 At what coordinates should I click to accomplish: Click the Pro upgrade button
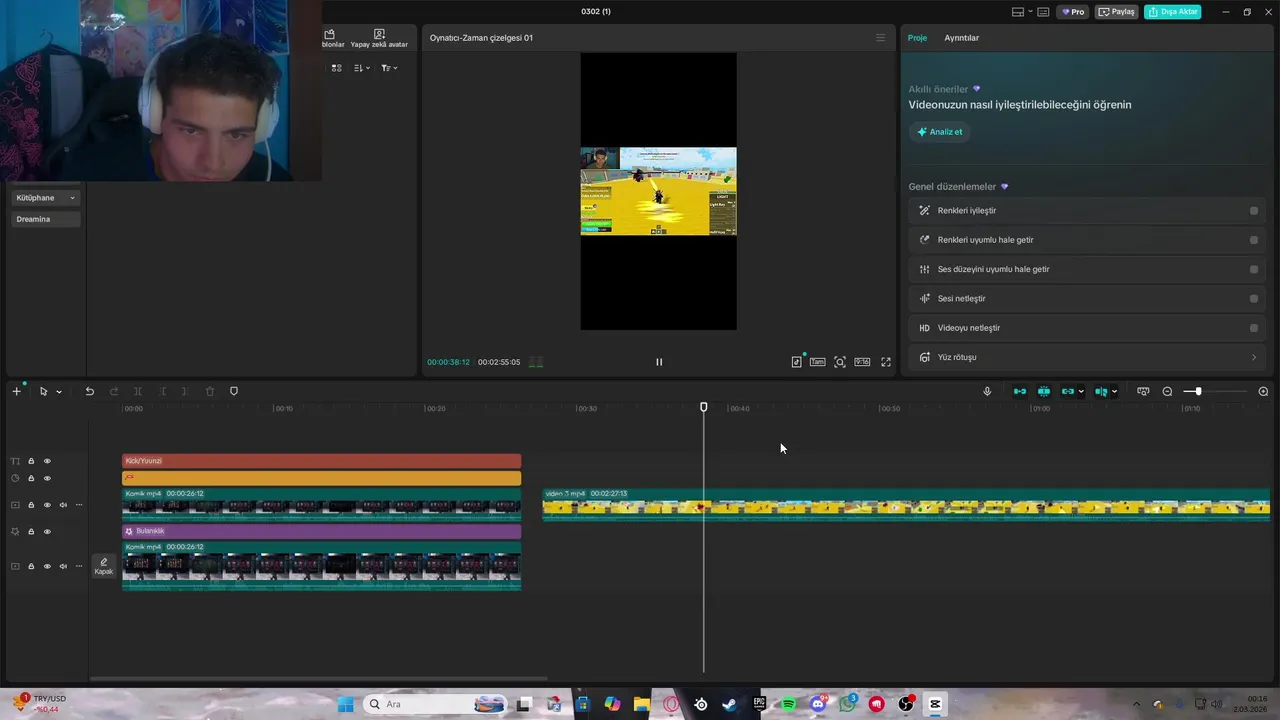[1074, 12]
